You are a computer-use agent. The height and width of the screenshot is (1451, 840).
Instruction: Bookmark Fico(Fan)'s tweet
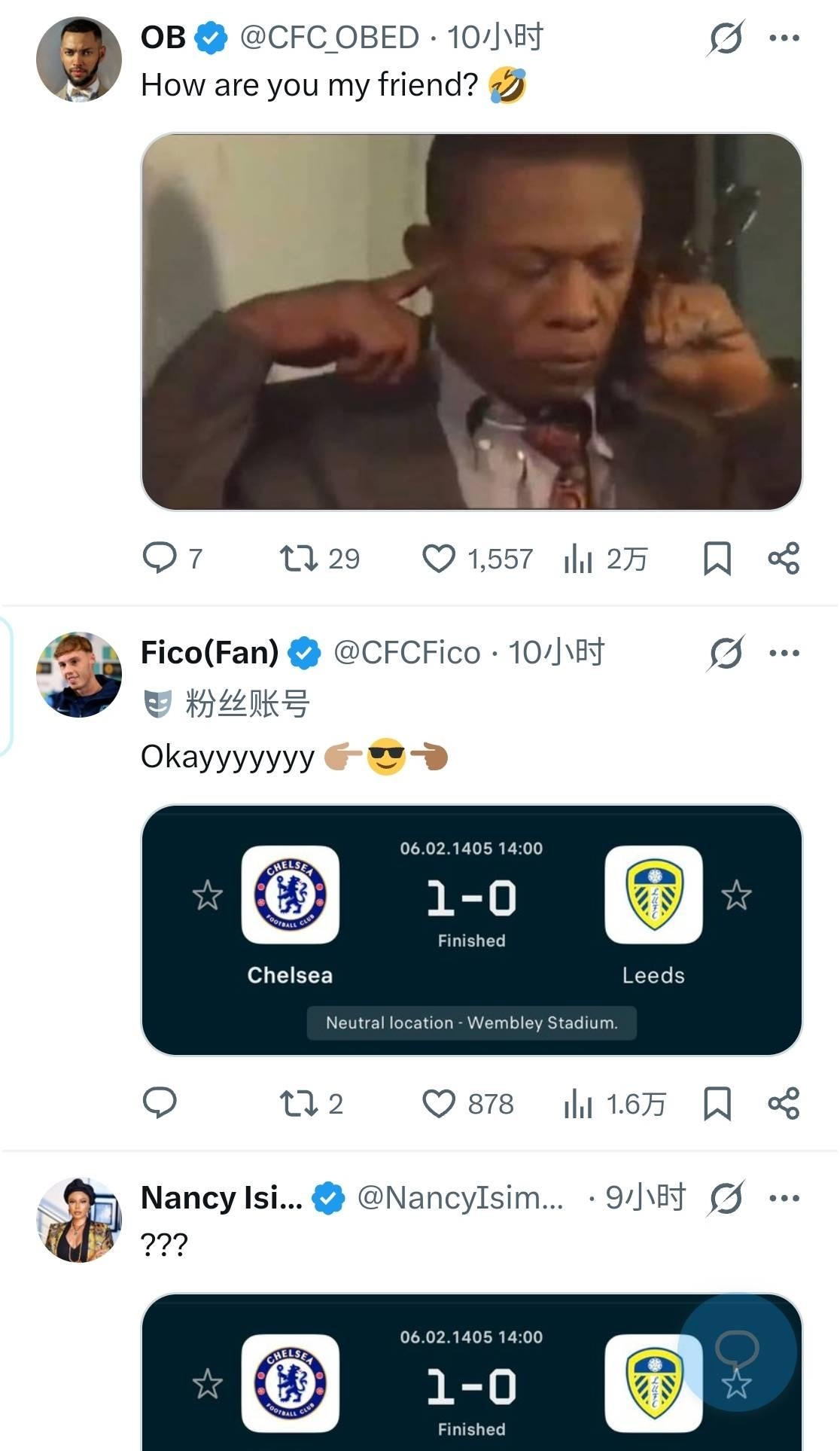(717, 1104)
